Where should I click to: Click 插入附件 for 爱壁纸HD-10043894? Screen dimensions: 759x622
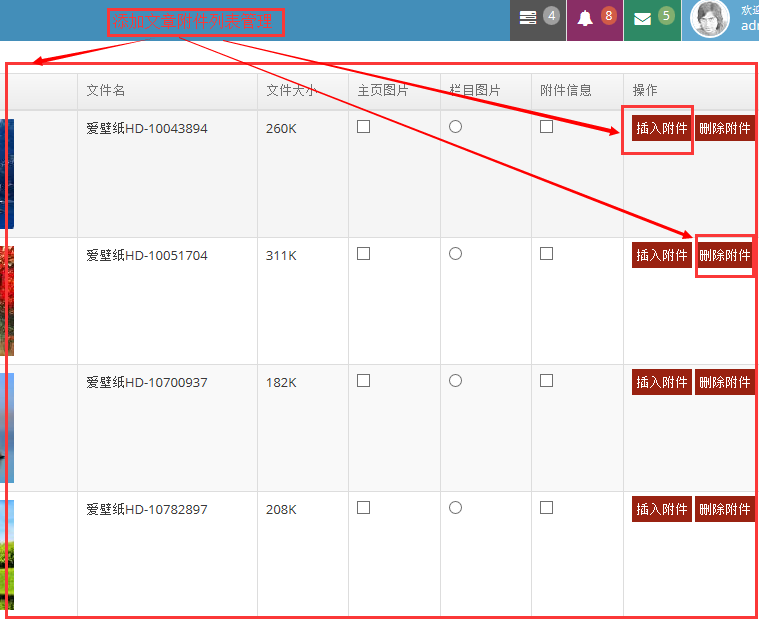click(662, 128)
